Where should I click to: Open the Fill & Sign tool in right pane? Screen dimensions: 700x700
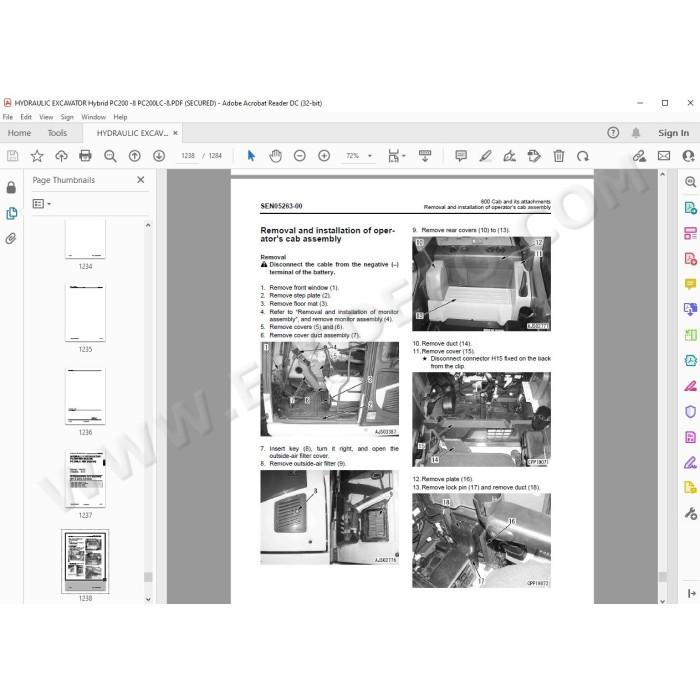pyautogui.click(x=690, y=462)
